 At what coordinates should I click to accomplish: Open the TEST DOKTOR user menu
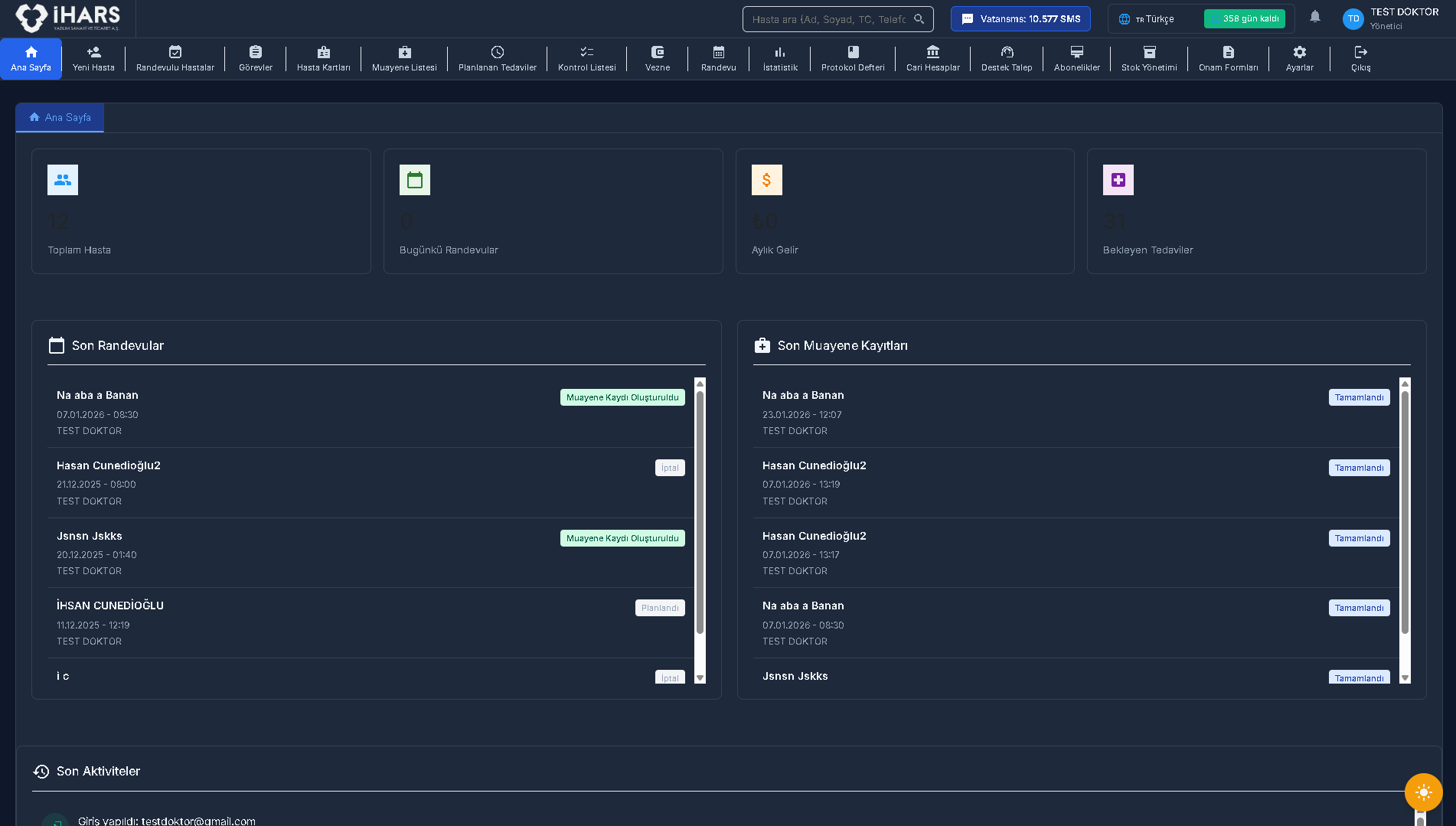click(x=1391, y=18)
